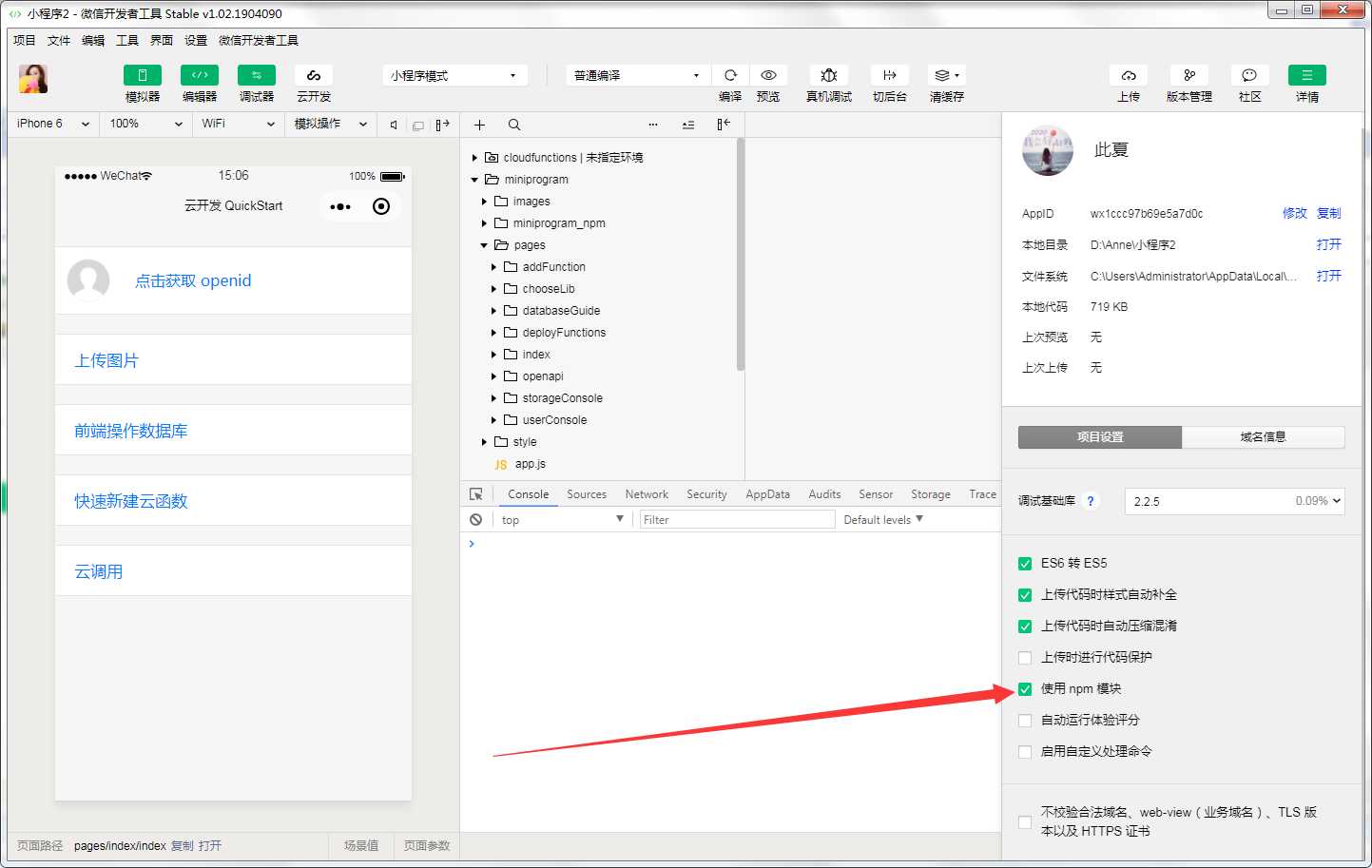Open the WiFi network dropdown
This screenshot has width=1372, height=868.
pyautogui.click(x=238, y=124)
